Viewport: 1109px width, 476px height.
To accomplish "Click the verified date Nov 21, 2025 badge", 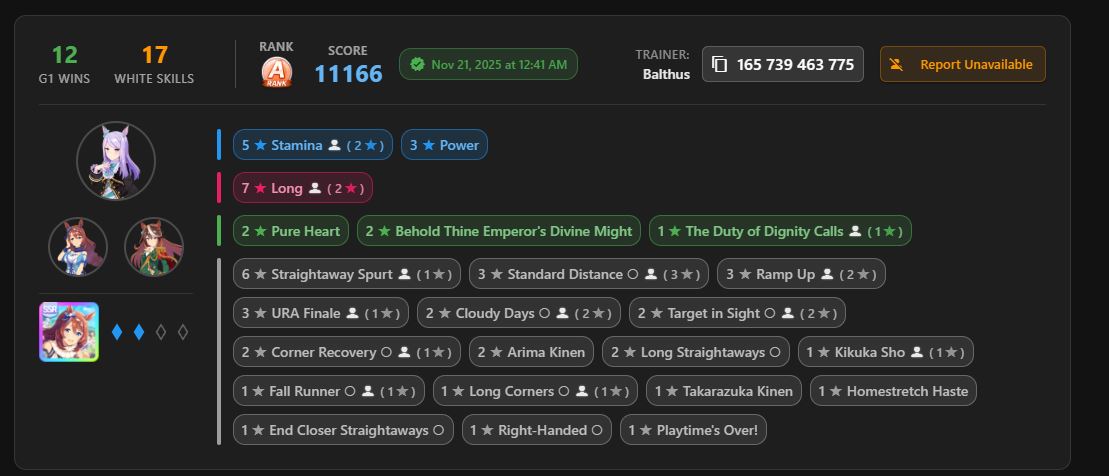I will click(488, 64).
